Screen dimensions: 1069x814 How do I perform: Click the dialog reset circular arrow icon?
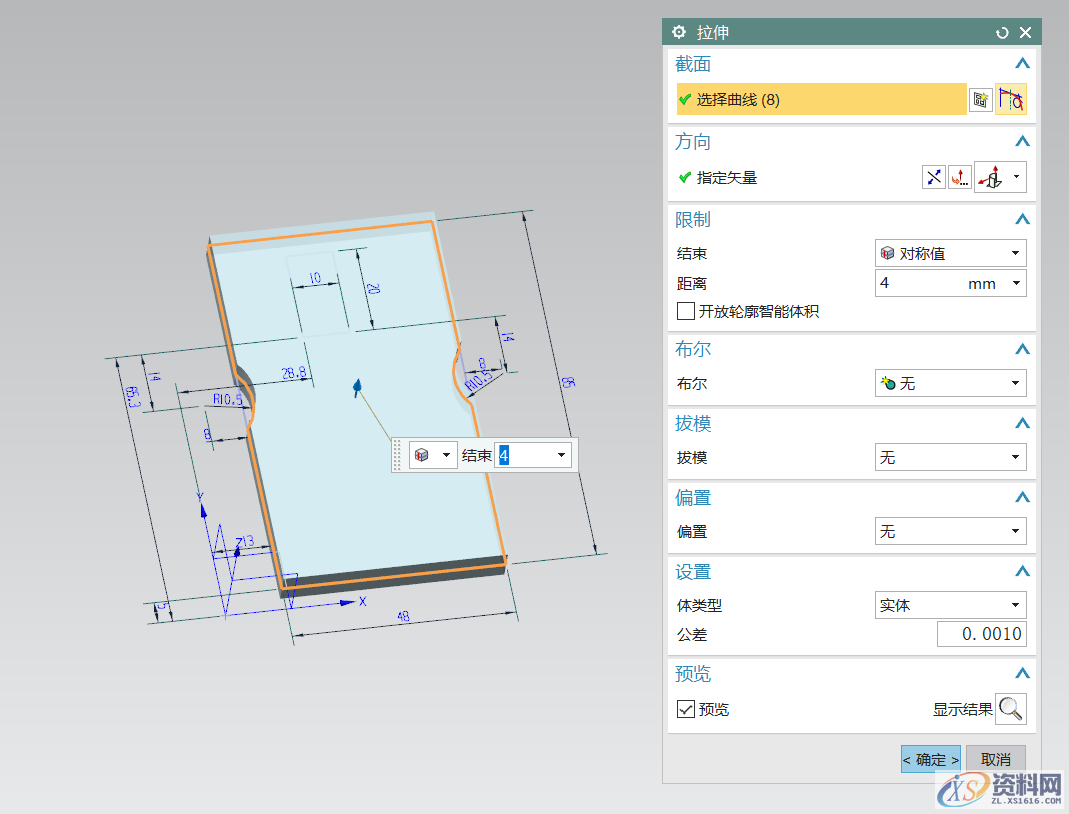click(x=1001, y=31)
